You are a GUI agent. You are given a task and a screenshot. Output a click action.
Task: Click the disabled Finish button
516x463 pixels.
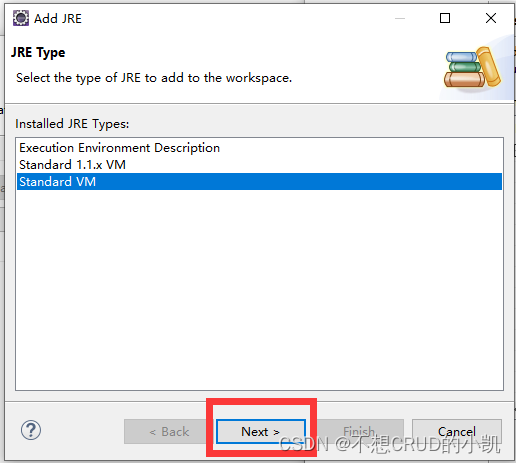[x=359, y=432]
